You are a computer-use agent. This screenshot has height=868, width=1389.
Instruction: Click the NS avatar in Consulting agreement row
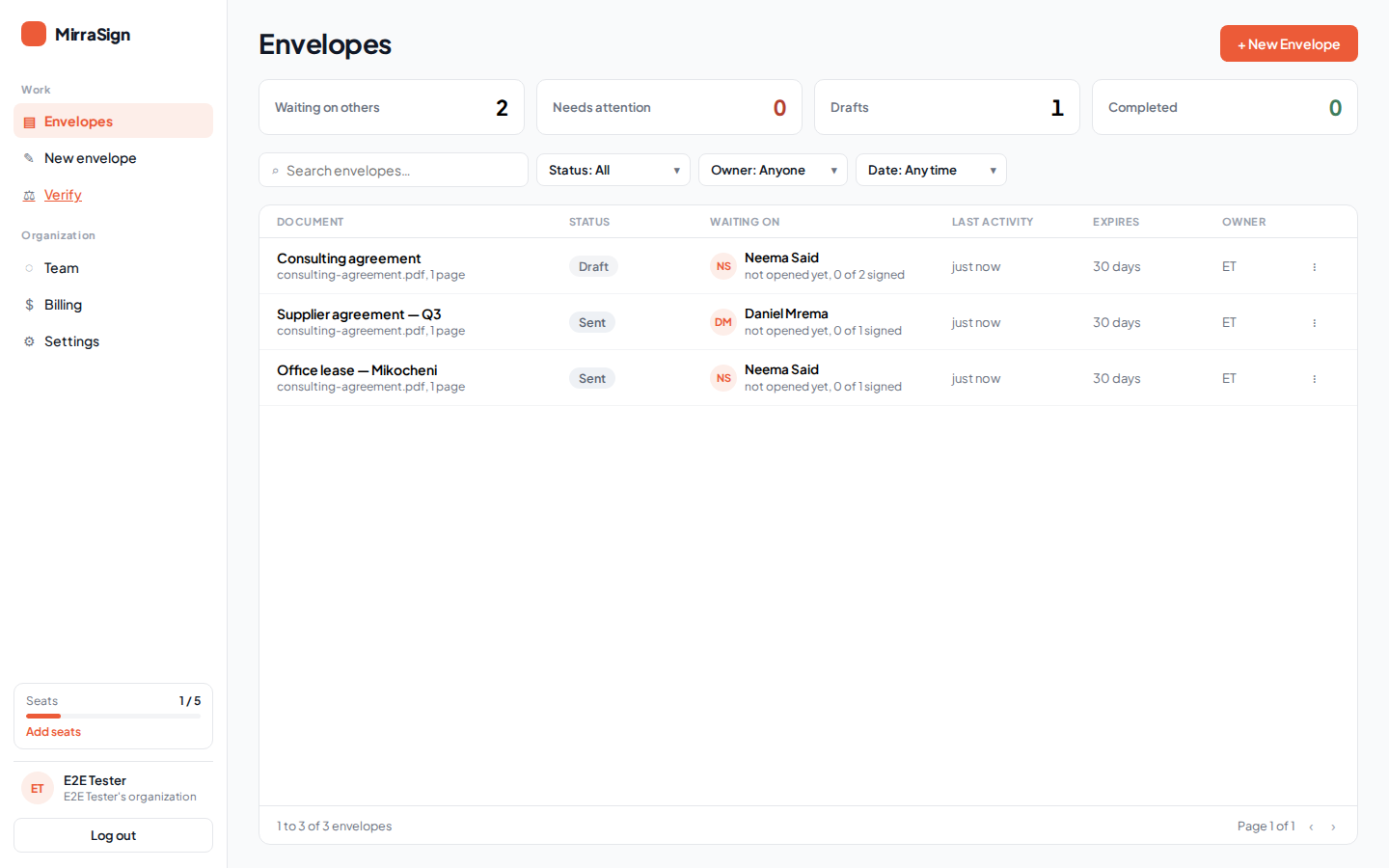point(723,266)
